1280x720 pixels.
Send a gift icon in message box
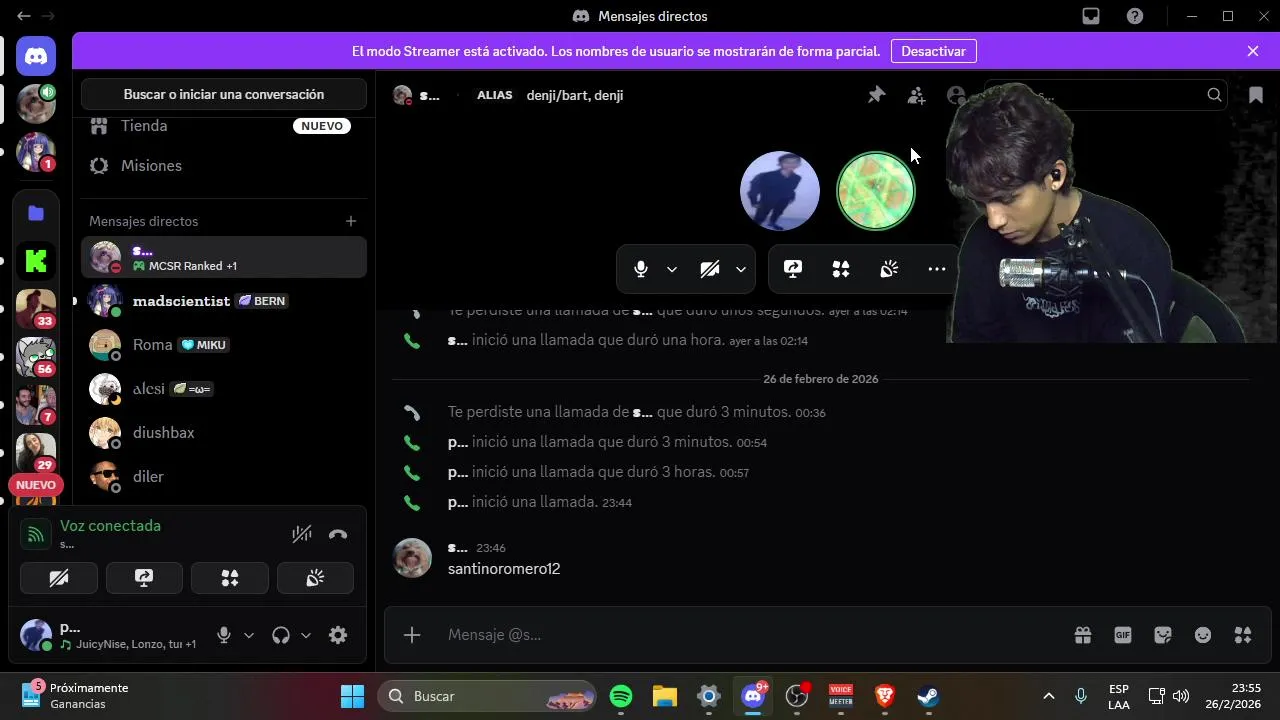(1083, 635)
